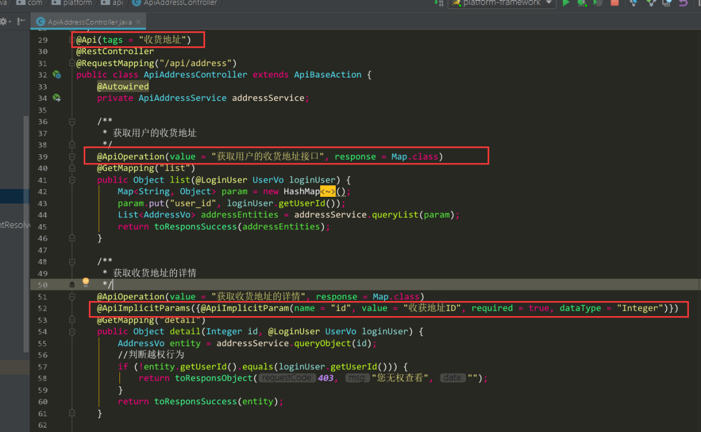Expand the folded <~> diamond in HashMap
The width and height of the screenshot is (701, 432).
328,191
